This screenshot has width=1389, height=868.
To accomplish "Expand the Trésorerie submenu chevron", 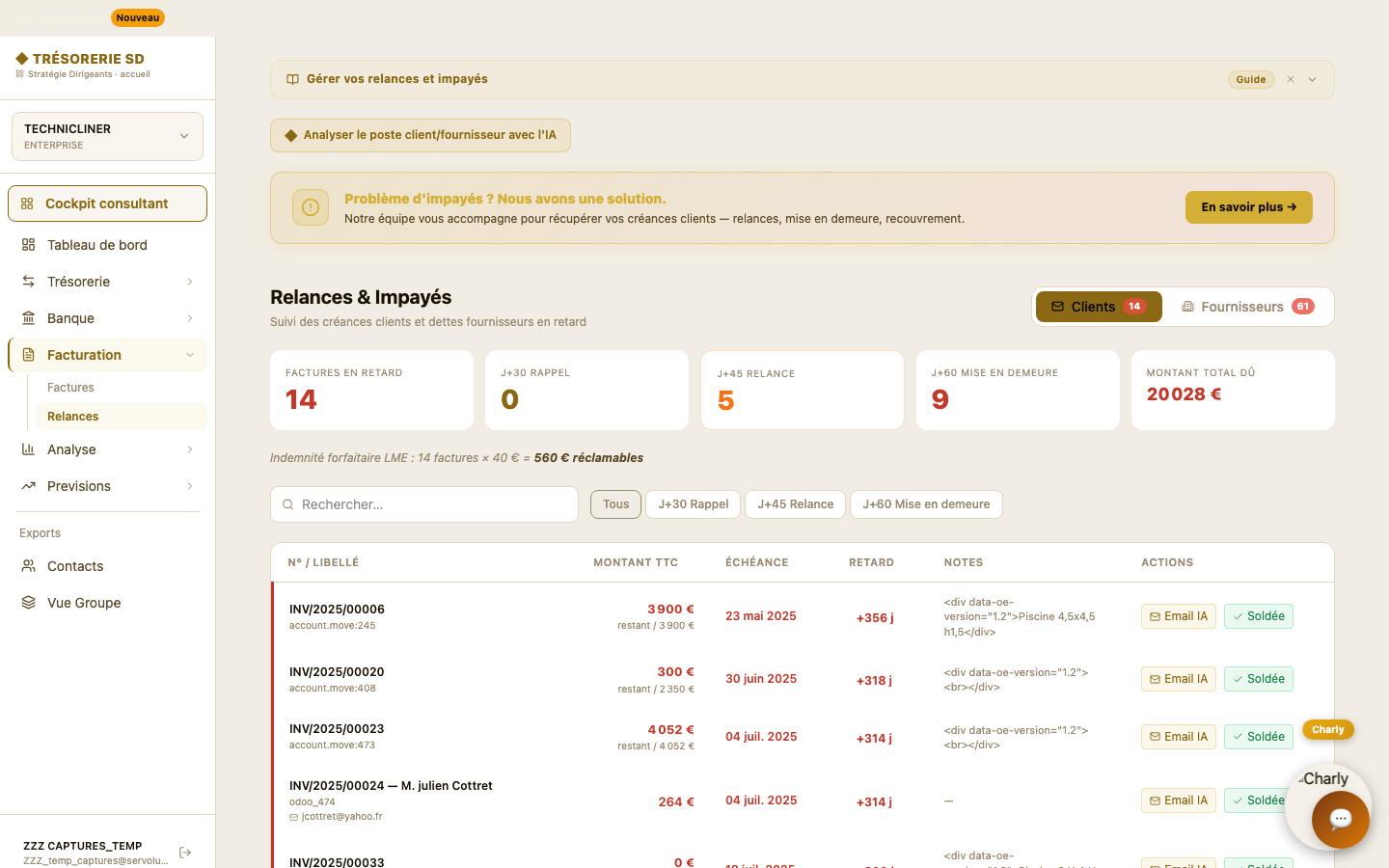I will [190, 282].
